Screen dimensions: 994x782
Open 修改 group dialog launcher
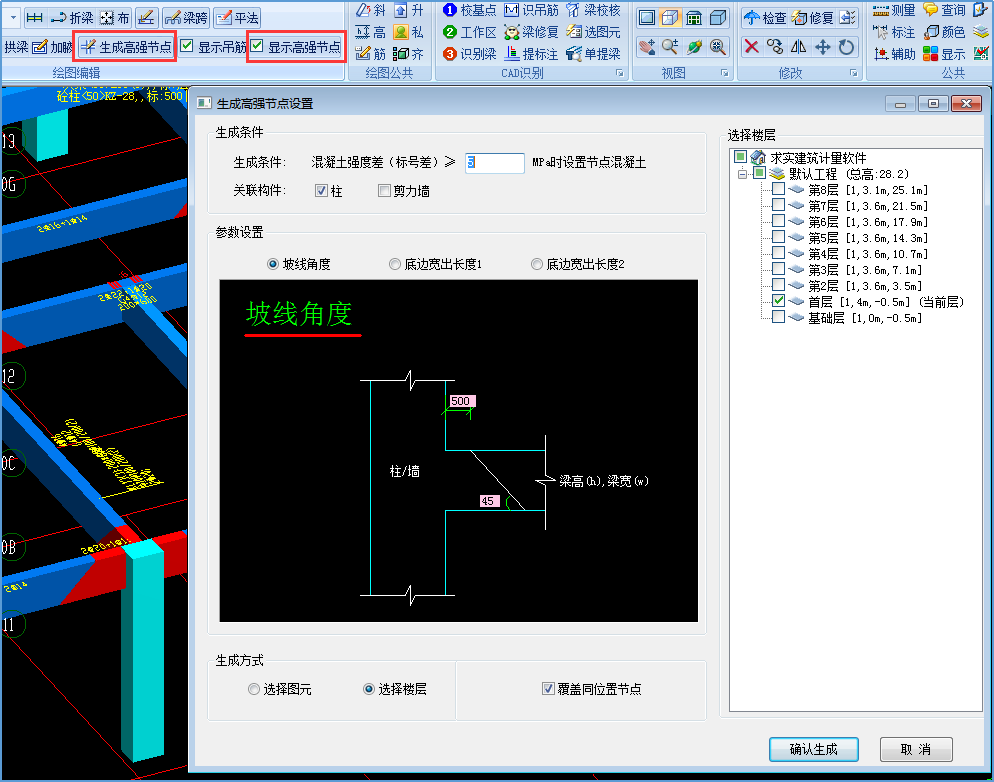853,74
